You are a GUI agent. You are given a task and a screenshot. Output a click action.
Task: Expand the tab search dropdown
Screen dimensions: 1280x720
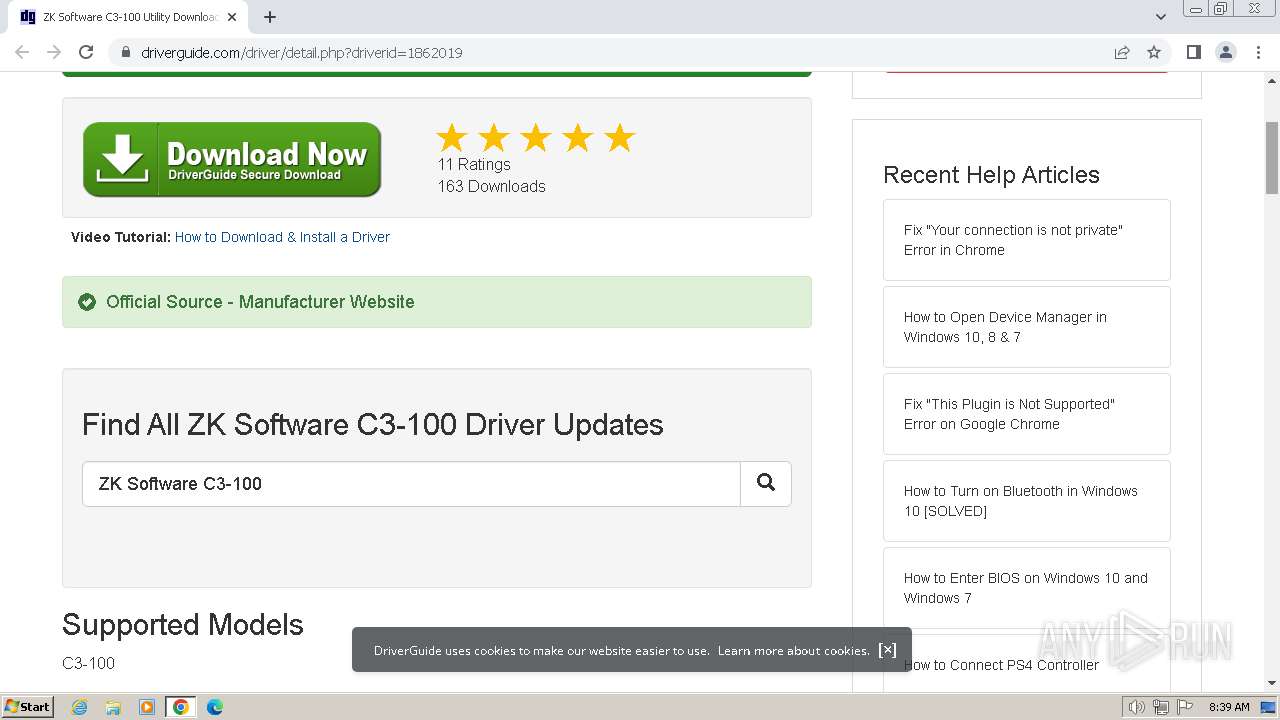[x=1160, y=17]
